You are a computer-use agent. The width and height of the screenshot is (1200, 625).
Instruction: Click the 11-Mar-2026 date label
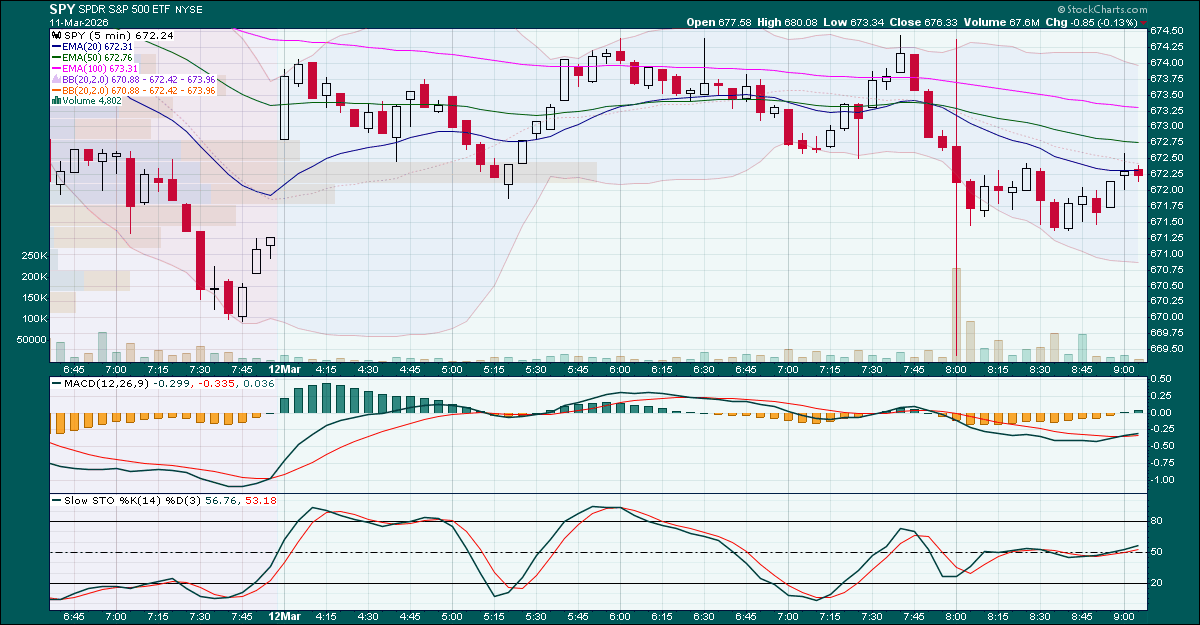[x=81, y=22]
